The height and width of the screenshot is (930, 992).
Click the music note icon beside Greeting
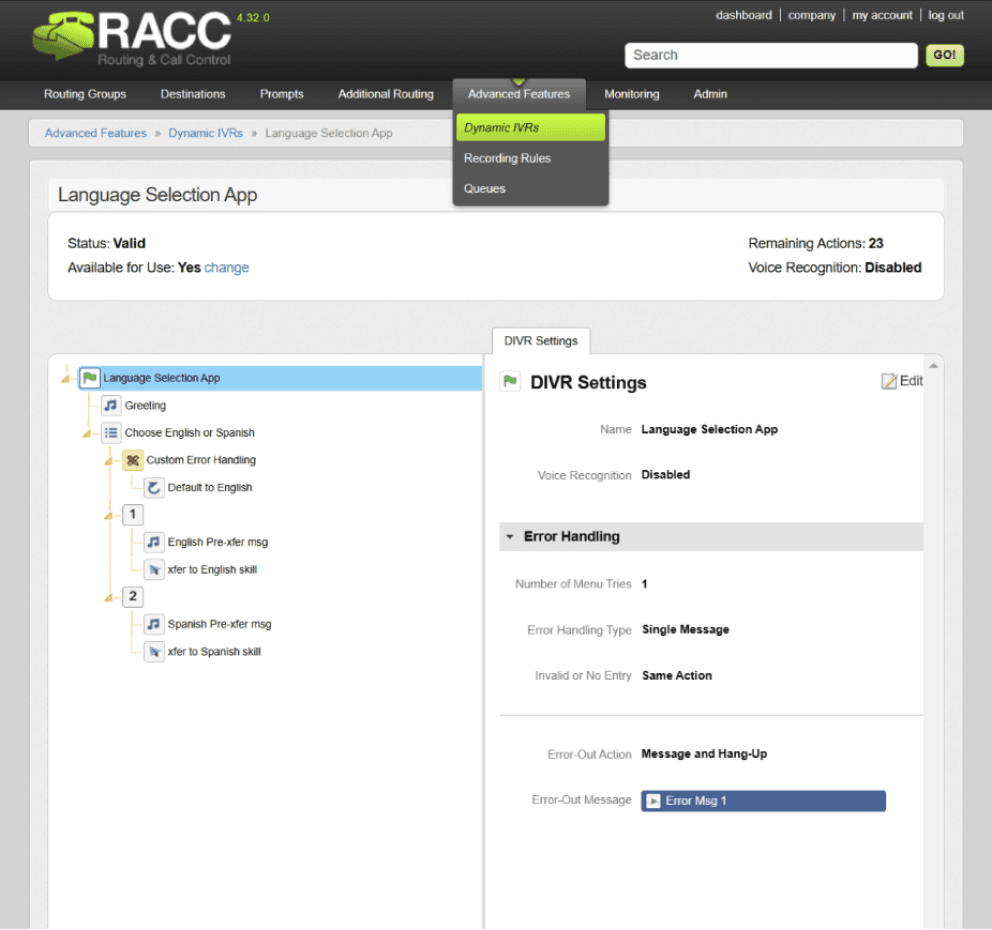111,405
